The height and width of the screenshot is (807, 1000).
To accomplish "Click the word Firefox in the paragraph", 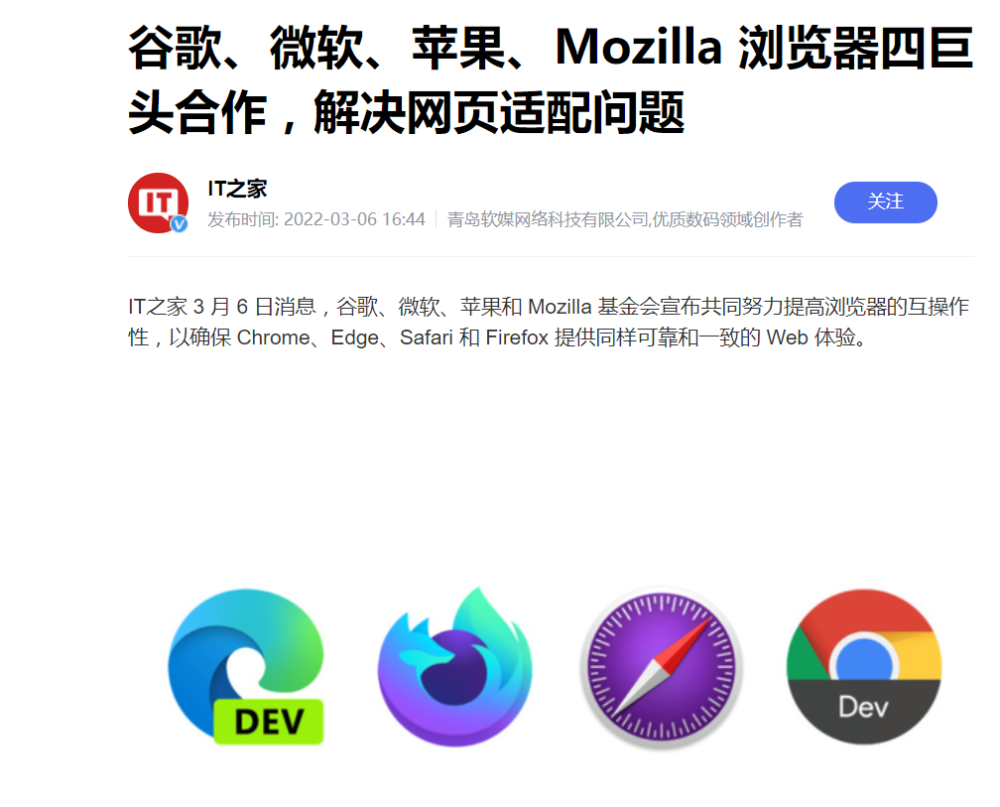I will 517,337.
